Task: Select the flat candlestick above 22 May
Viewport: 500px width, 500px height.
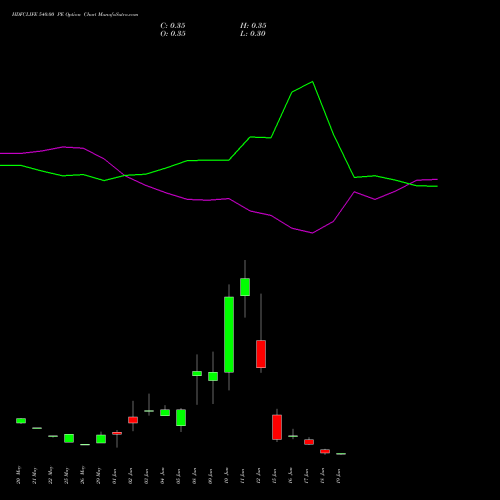Action: click(53, 436)
